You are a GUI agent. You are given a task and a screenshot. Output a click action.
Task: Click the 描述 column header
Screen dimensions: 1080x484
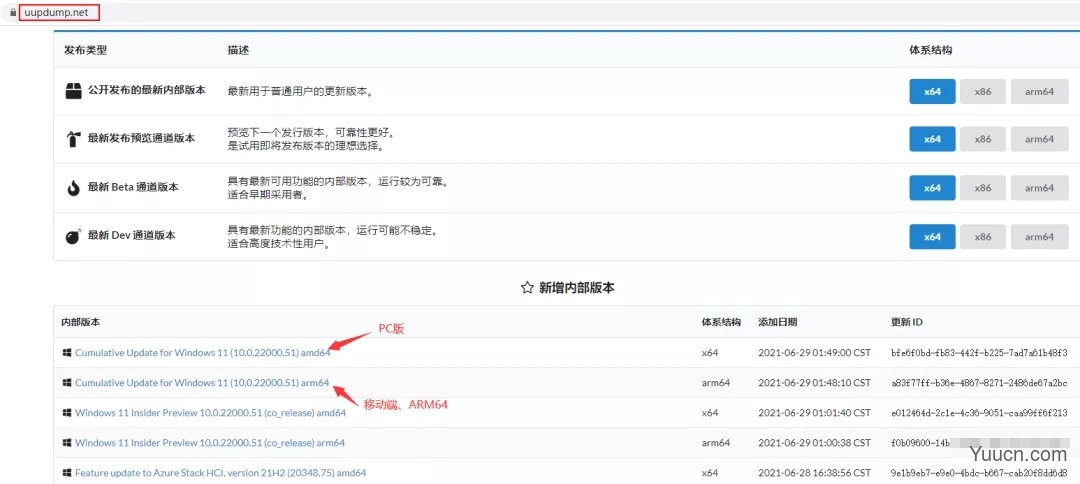(x=238, y=50)
